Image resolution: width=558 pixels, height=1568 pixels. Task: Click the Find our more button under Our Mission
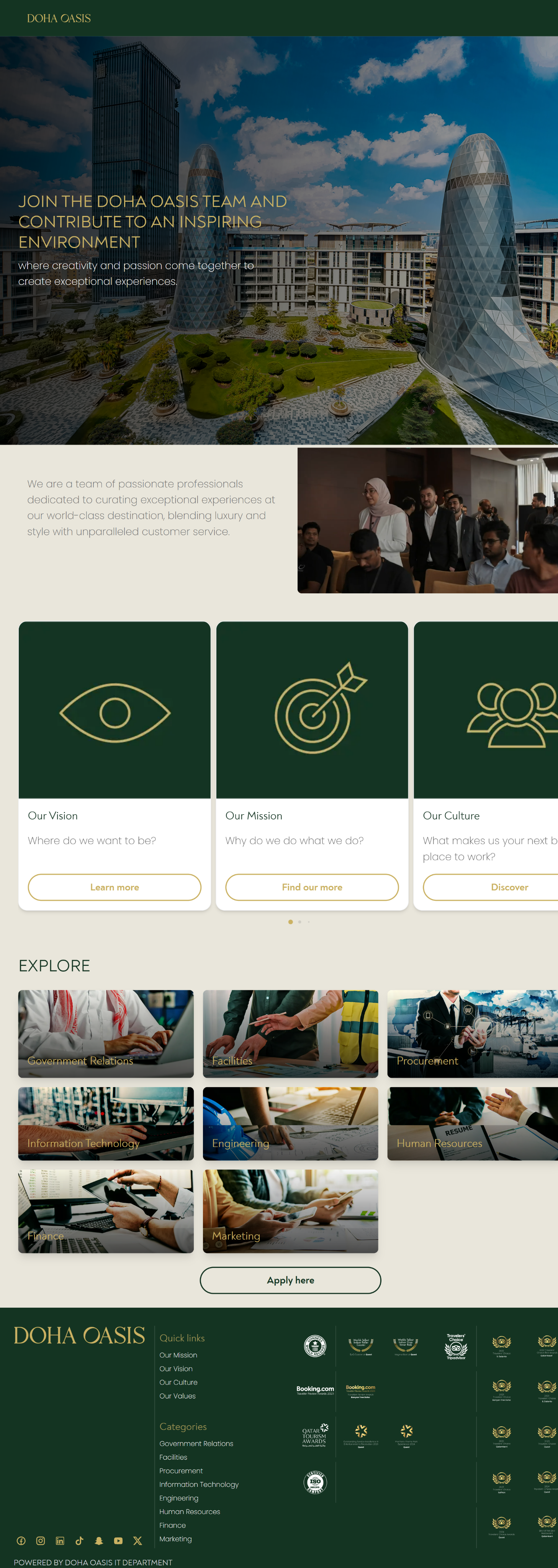pos(312,887)
